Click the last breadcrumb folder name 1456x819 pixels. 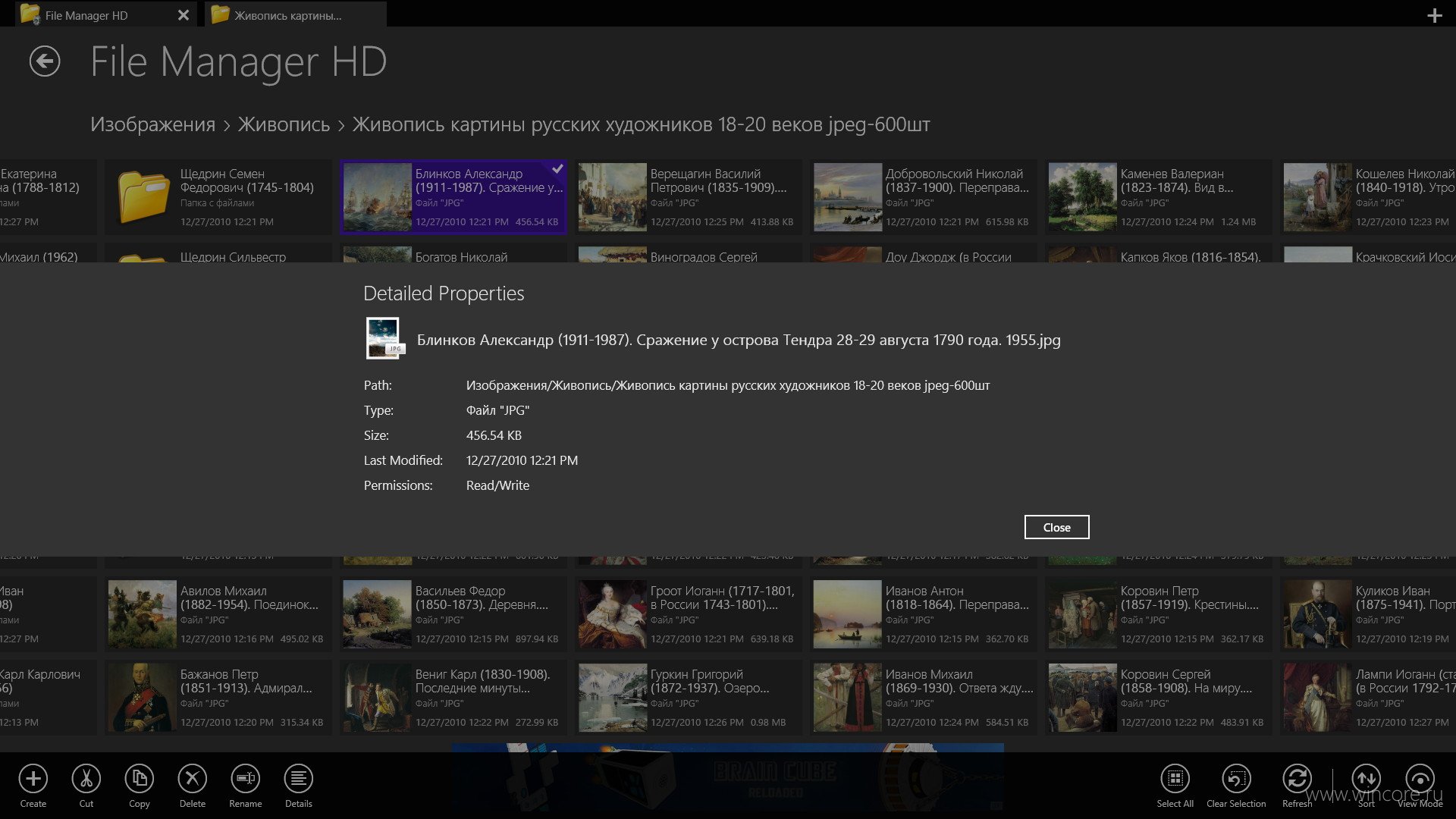[x=641, y=124]
